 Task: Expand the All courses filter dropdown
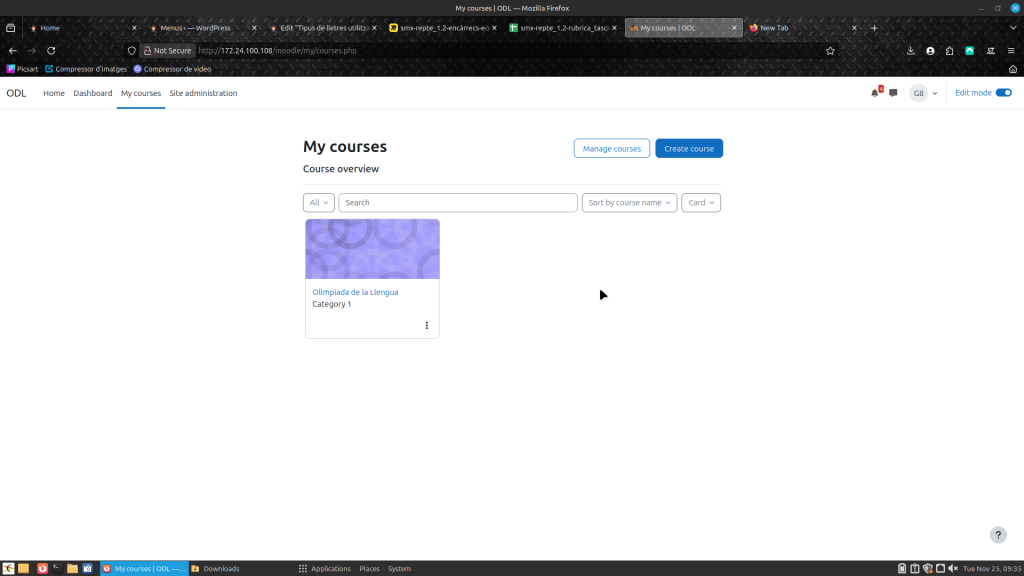click(319, 203)
